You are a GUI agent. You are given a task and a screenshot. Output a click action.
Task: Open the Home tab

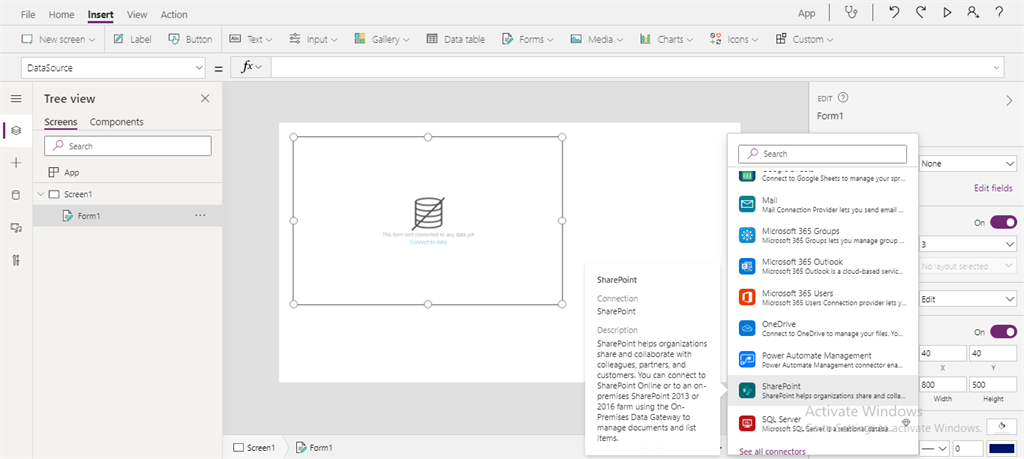[x=61, y=14]
